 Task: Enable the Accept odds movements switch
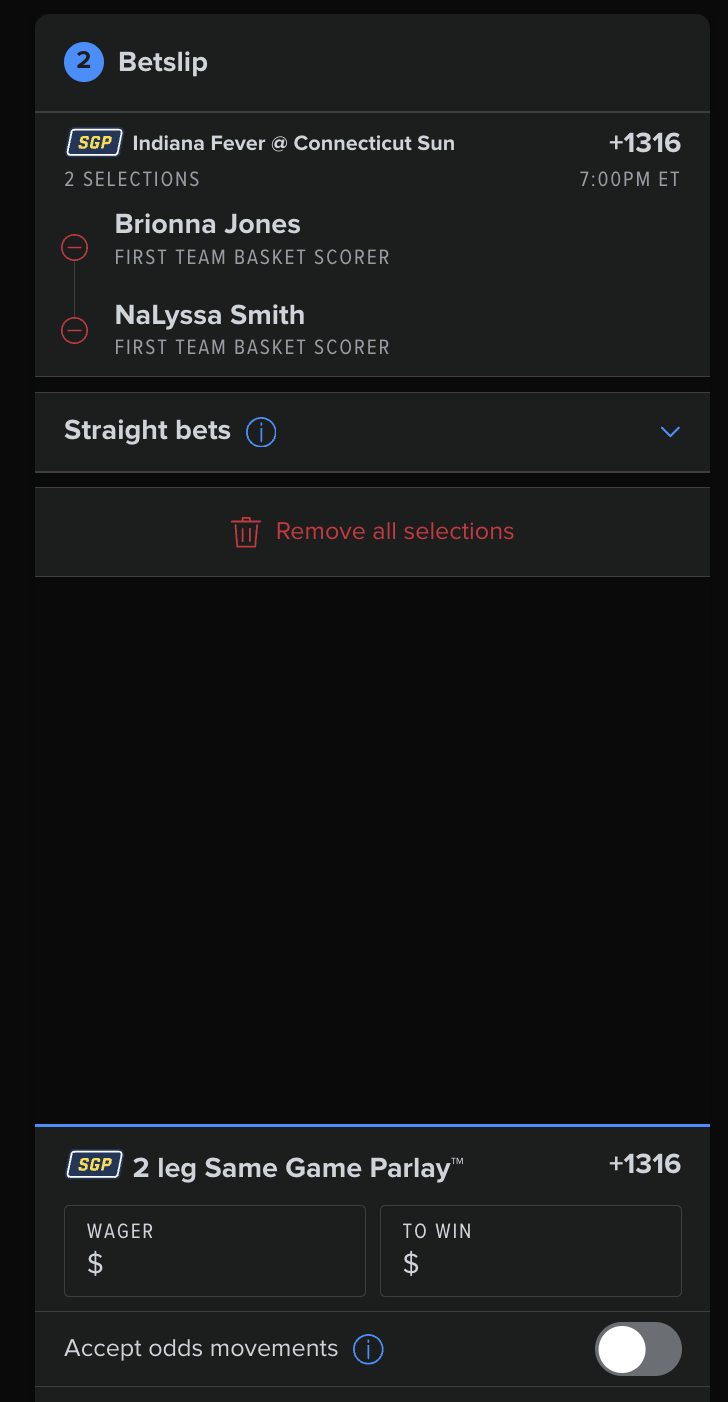point(638,1350)
